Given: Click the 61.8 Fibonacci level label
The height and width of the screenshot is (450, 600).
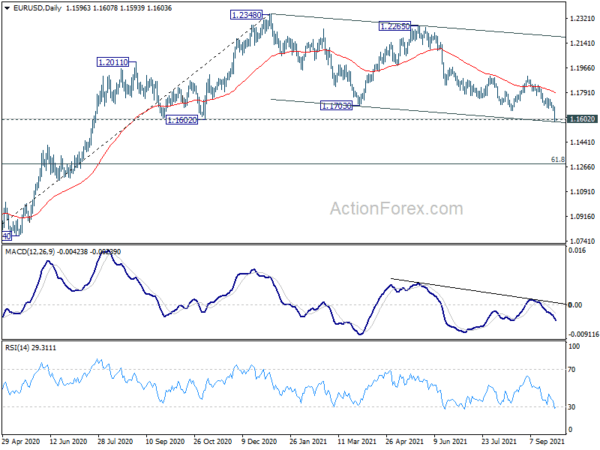Looking at the screenshot, I should coord(558,159).
